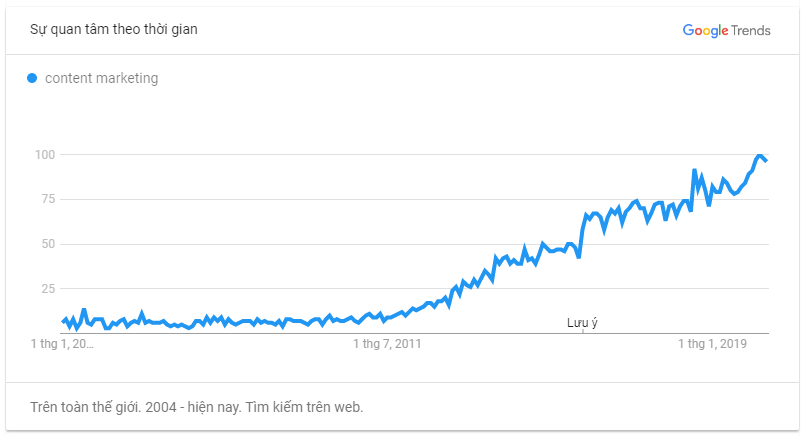Screen dimensions: 805x436
Task: Click the 1 thg 1, 2019 date label
Action: 712,344
